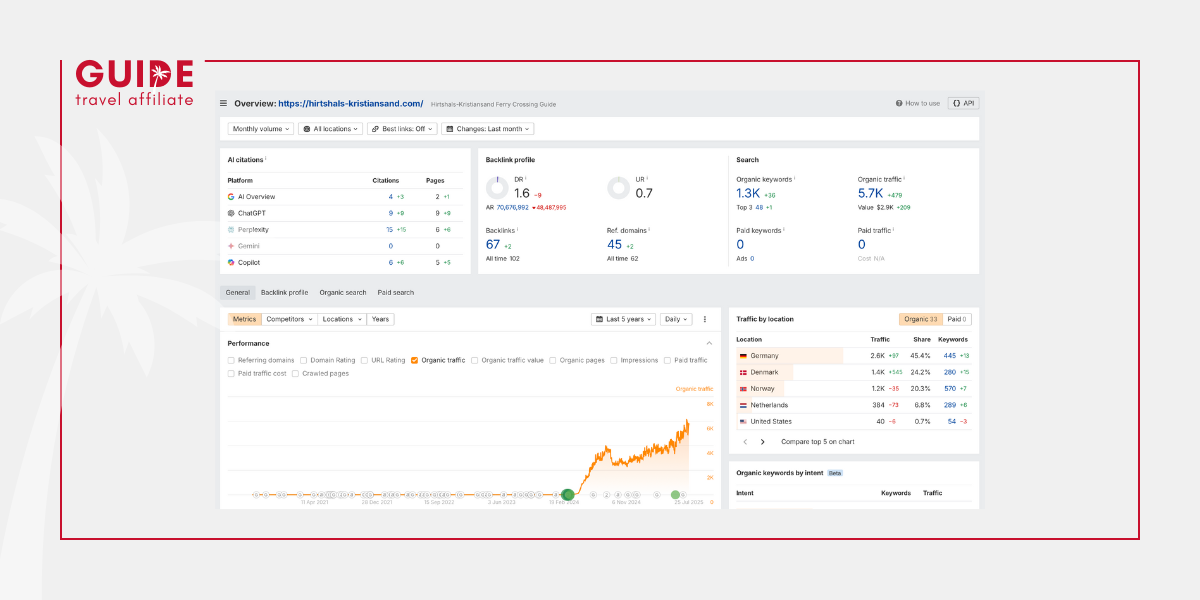Uncheck the Organic traffic checkbox

(x=414, y=360)
